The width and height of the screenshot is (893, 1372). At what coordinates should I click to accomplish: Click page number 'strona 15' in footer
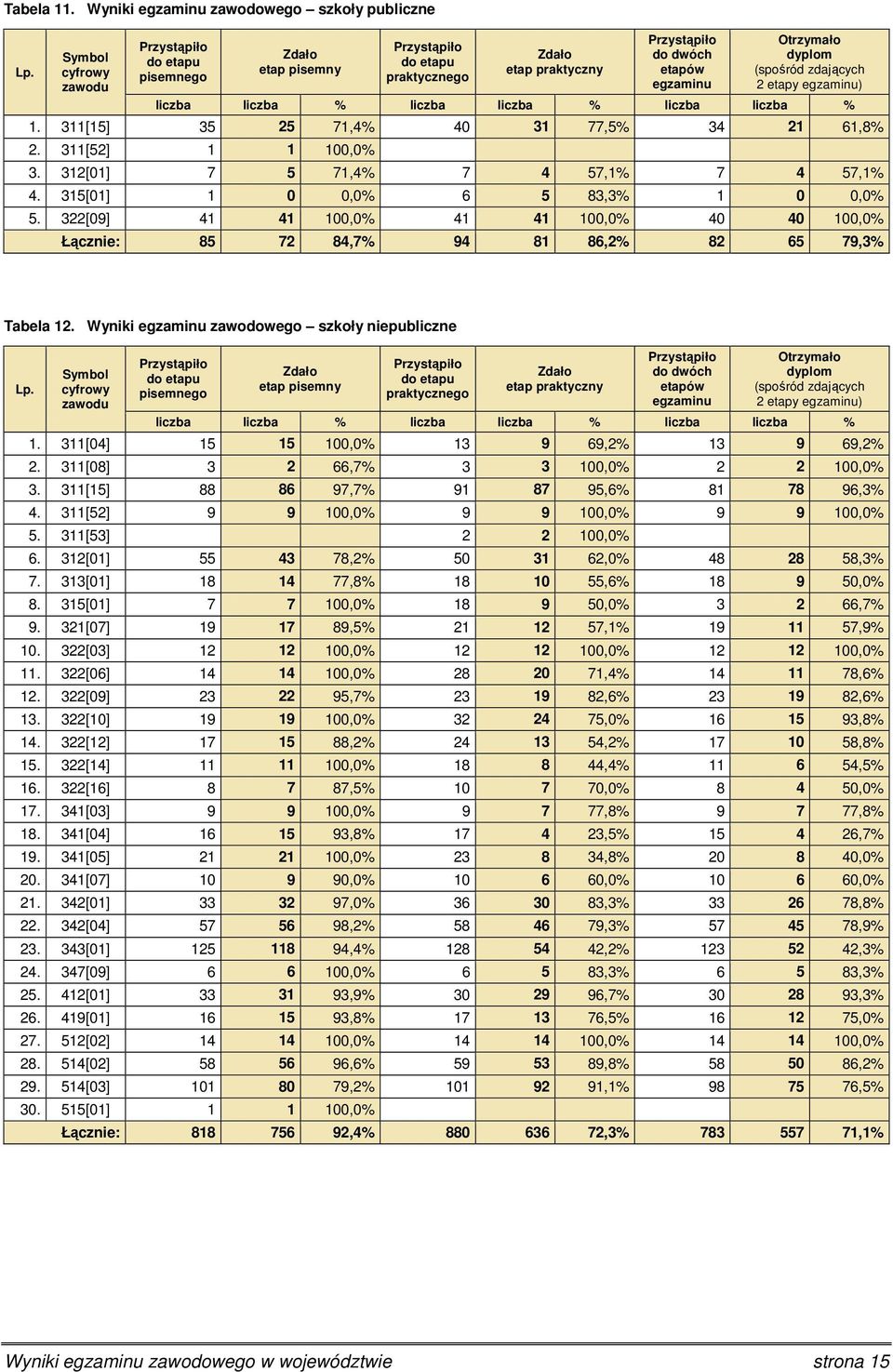click(850, 1361)
